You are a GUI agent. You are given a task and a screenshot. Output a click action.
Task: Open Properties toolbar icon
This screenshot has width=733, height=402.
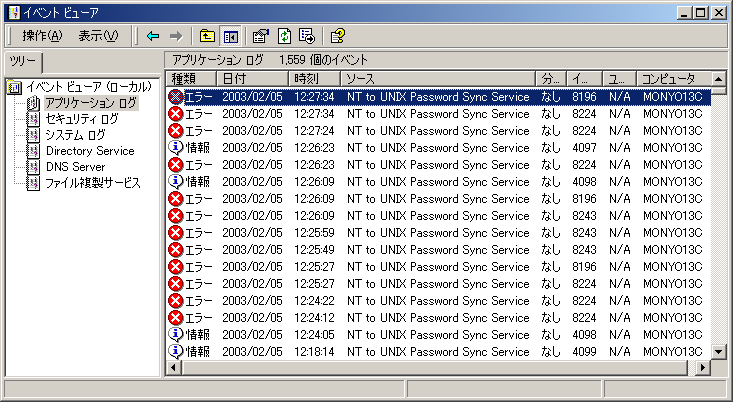point(261,36)
